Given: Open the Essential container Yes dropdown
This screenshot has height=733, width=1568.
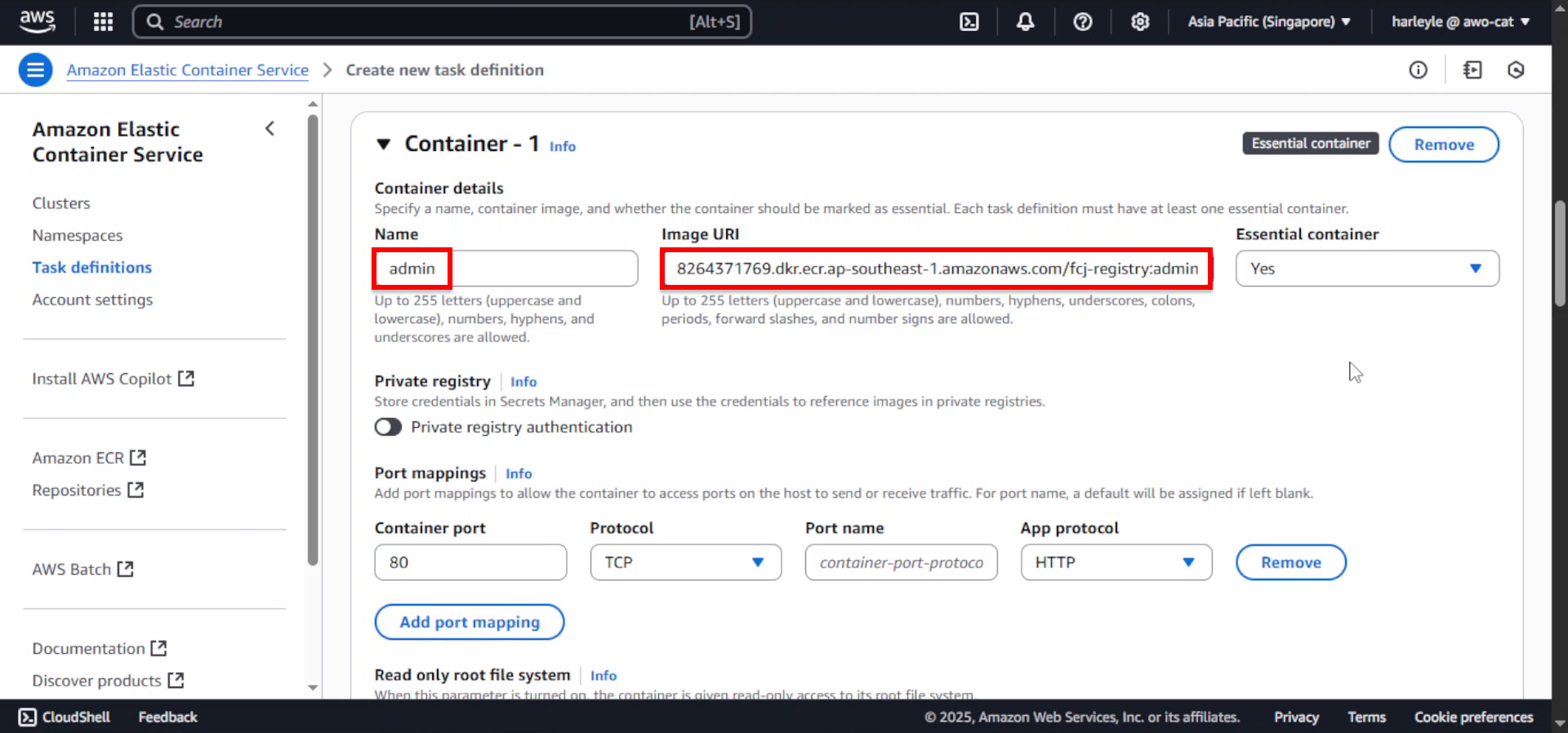Looking at the screenshot, I should pyautogui.click(x=1367, y=269).
